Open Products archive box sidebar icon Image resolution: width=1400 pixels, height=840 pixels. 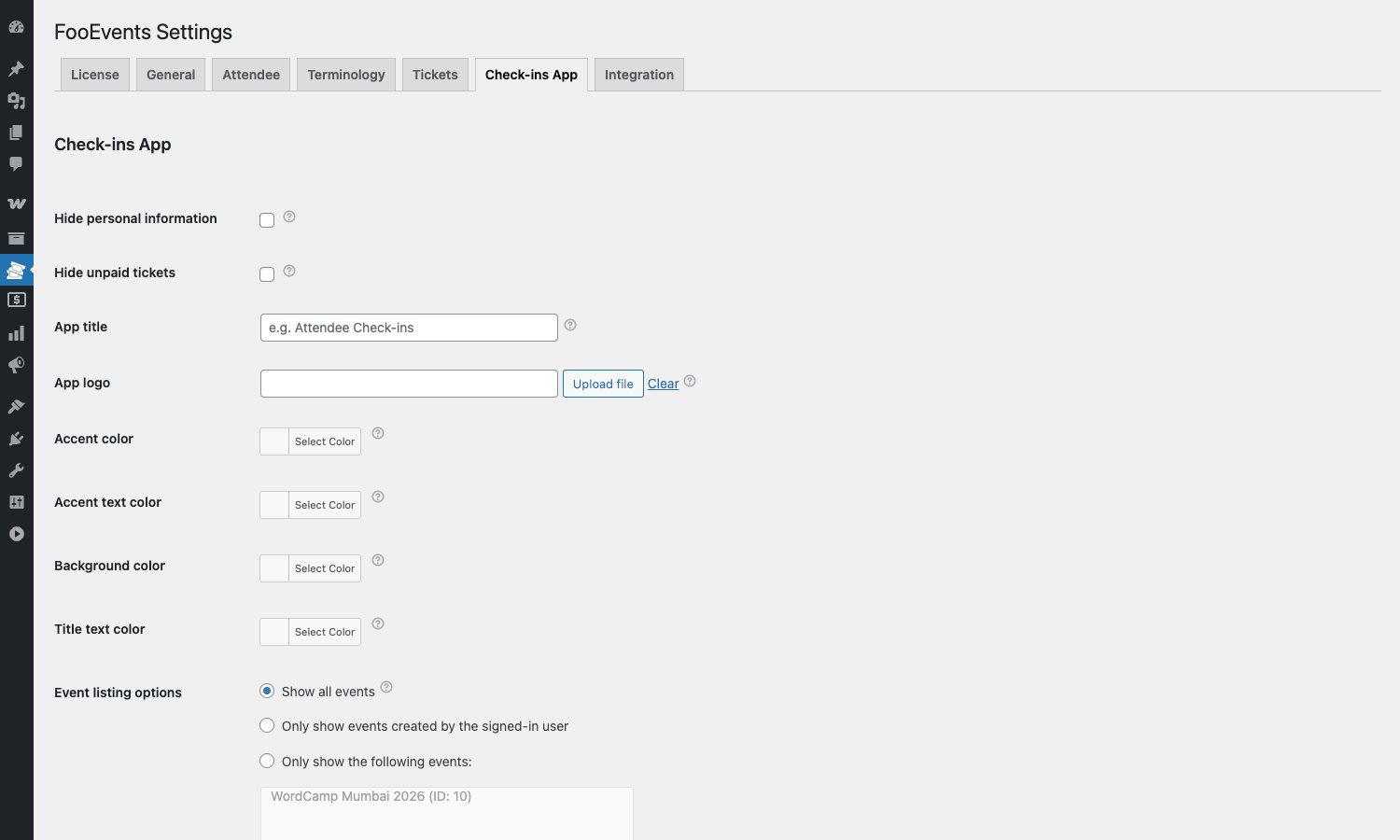pyautogui.click(x=16, y=238)
